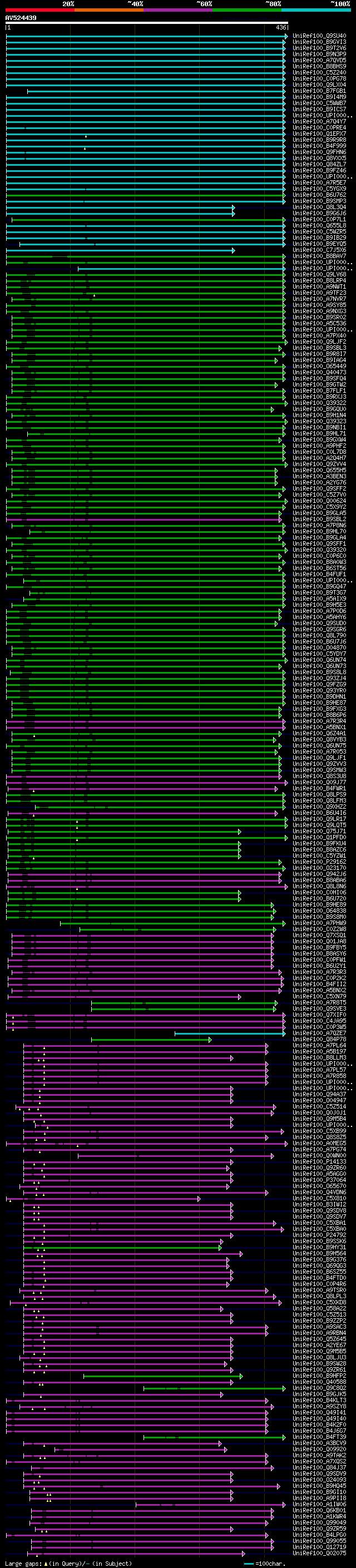
Task: Select the AV524439 query label
Action: 21,18
